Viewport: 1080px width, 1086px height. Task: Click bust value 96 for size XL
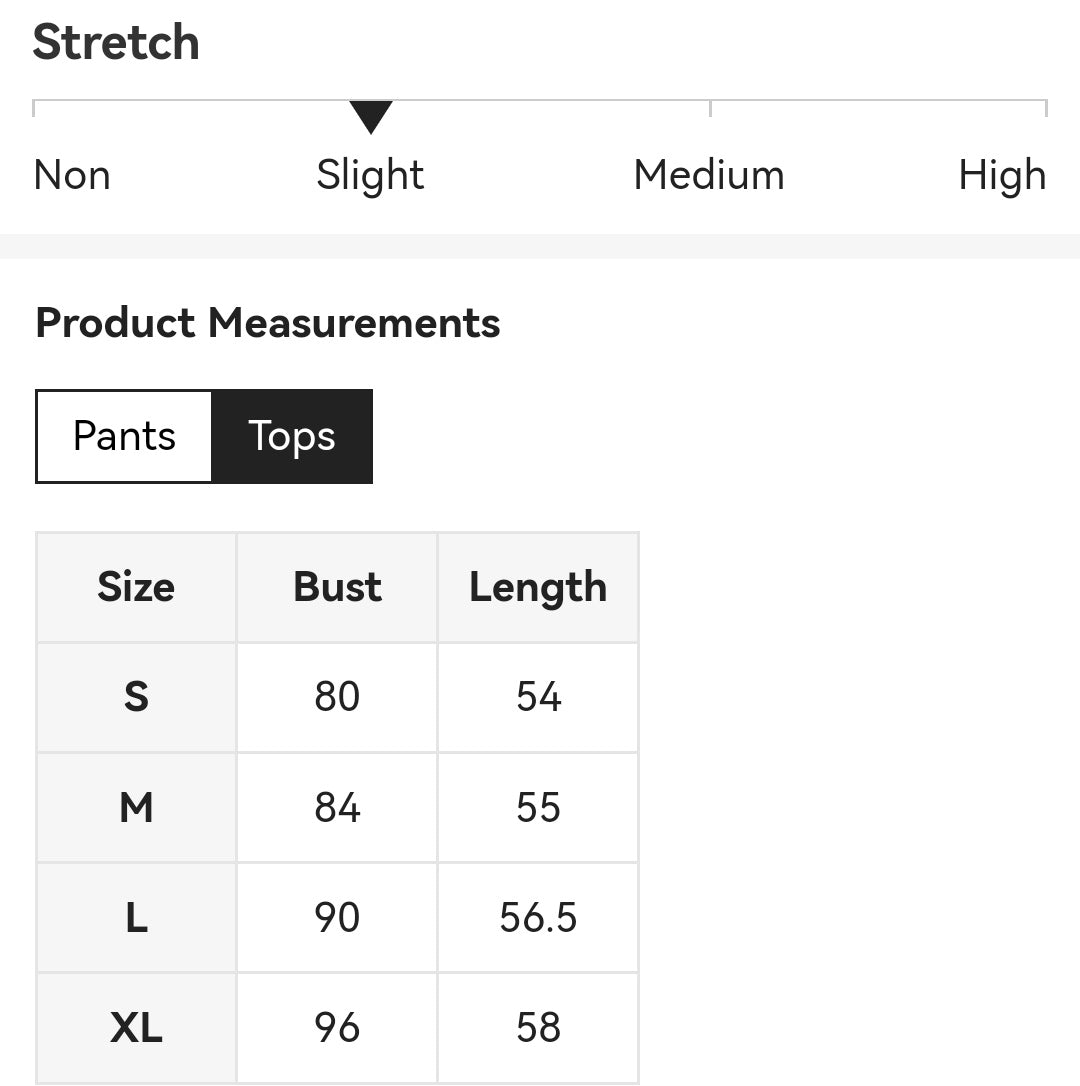tap(337, 1028)
